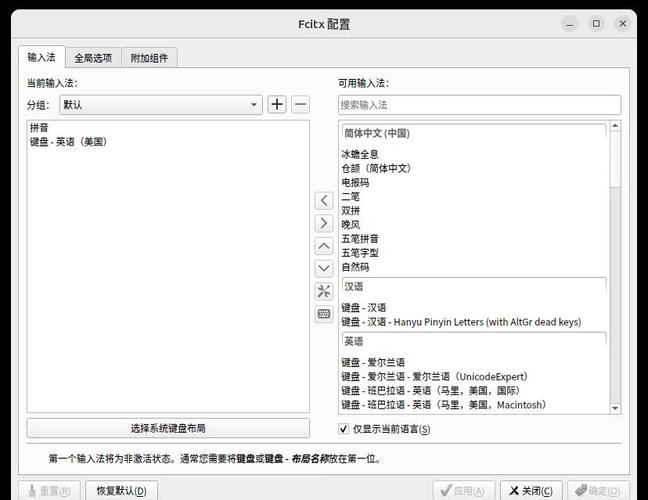Click 重置 button
The image size is (648, 500).
tap(50, 490)
